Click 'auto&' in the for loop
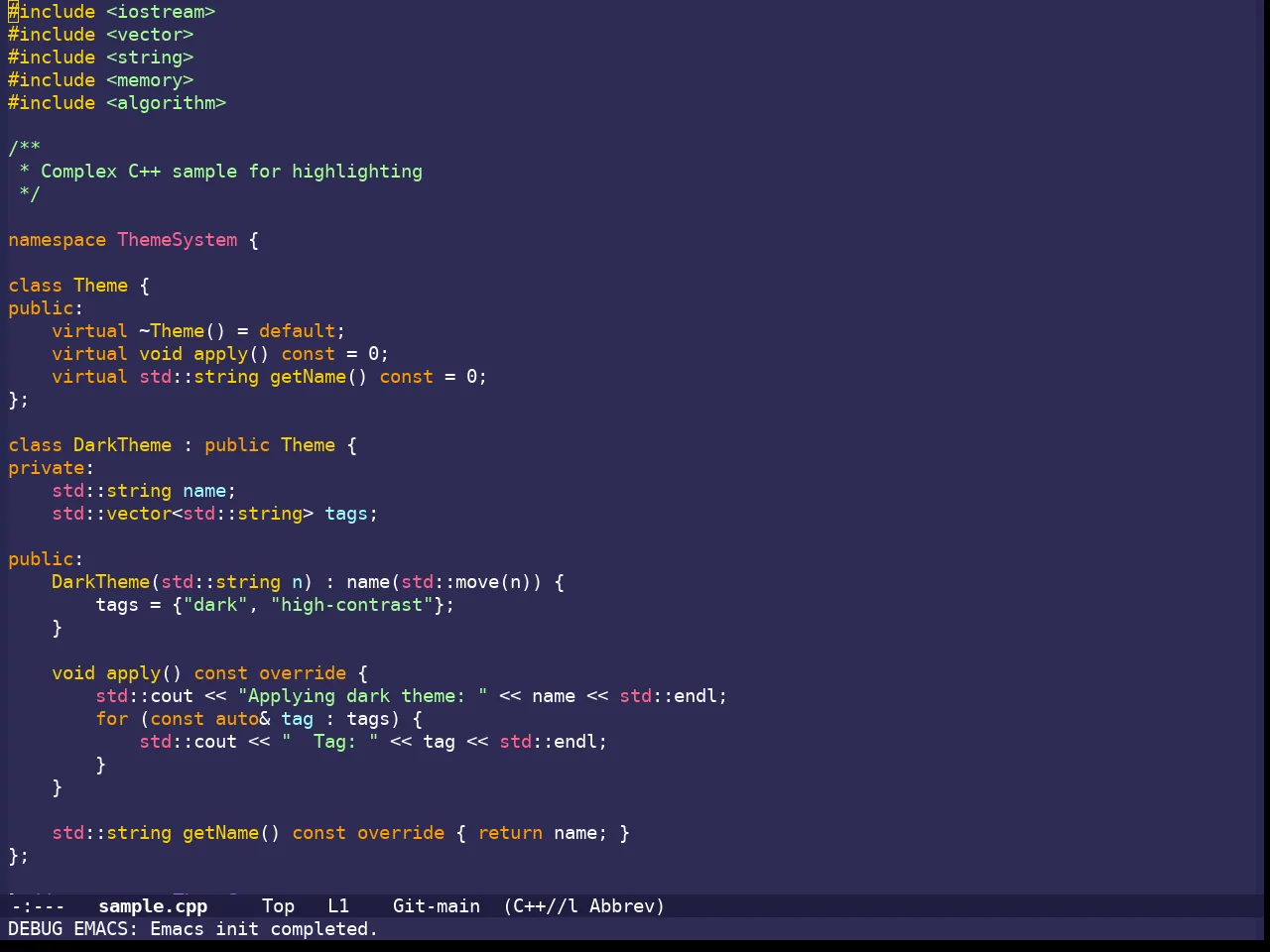Viewport: 1270px width, 952px height. pos(243,719)
